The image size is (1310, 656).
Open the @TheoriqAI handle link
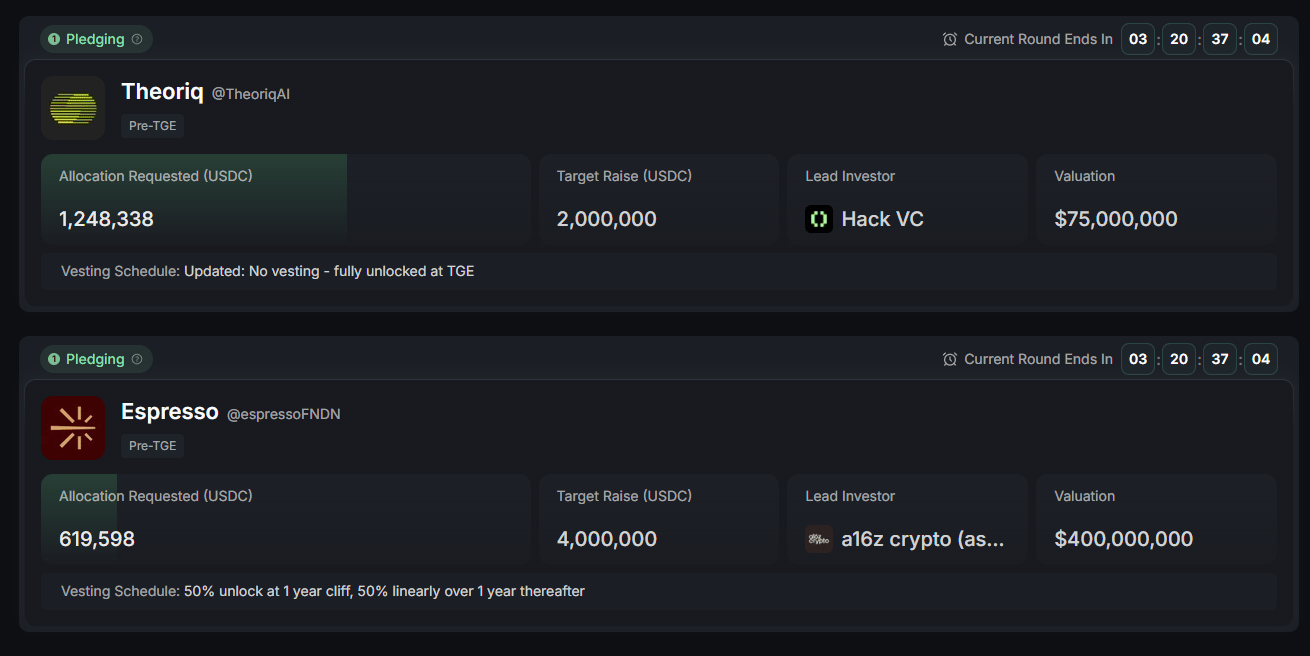[251, 94]
